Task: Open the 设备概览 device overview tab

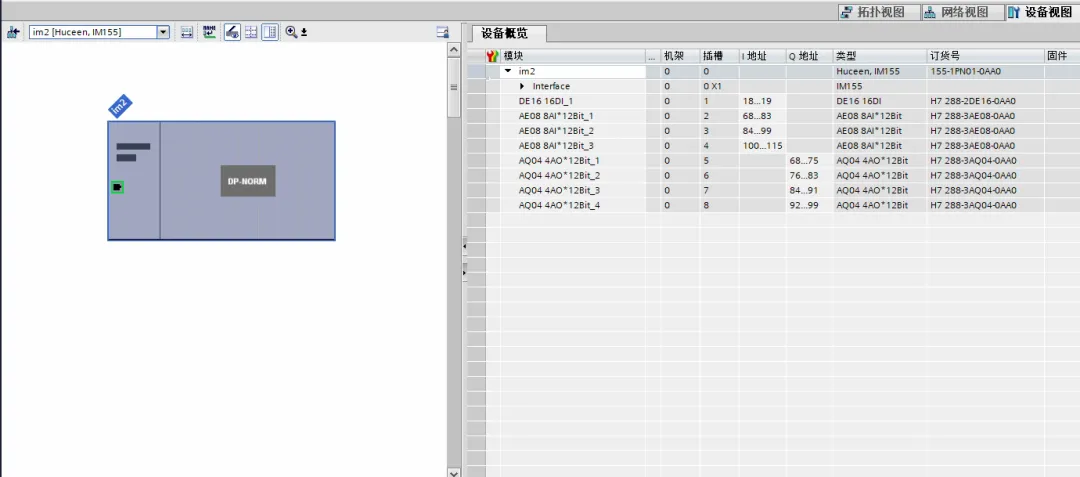Action: pyautogui.click(x=509, y=33)
